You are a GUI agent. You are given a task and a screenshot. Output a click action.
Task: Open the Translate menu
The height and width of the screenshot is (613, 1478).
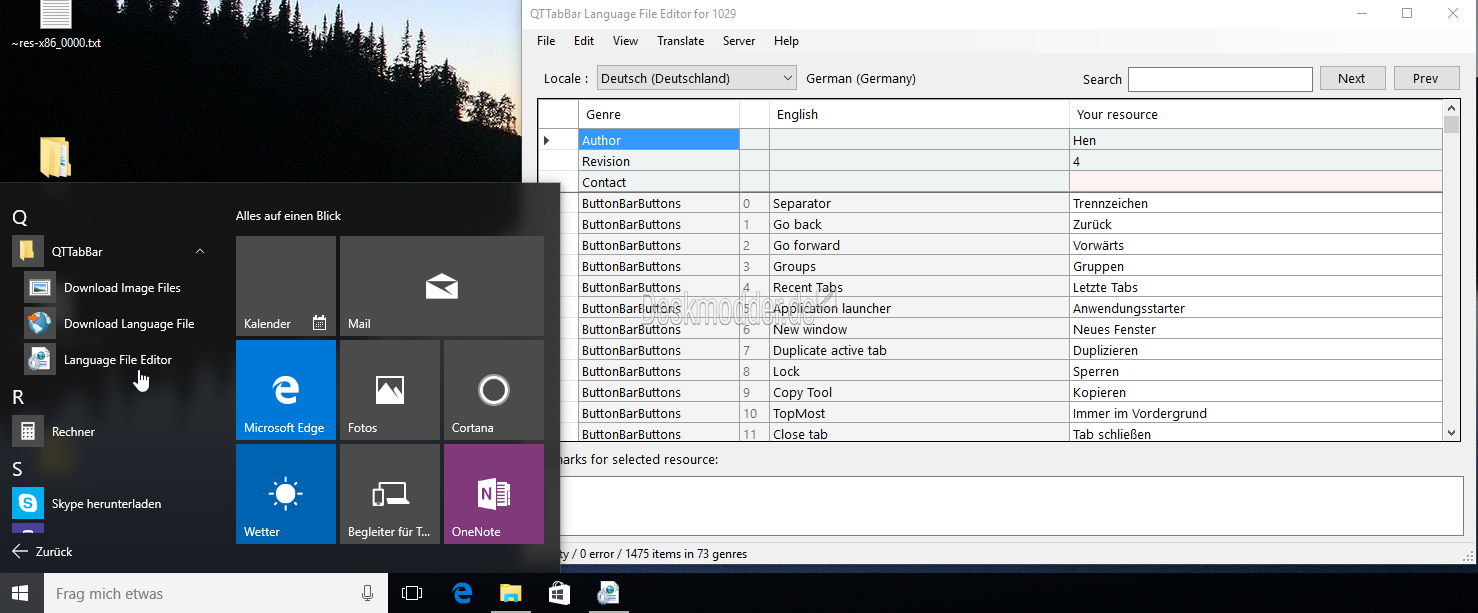[x=680, y=41]
